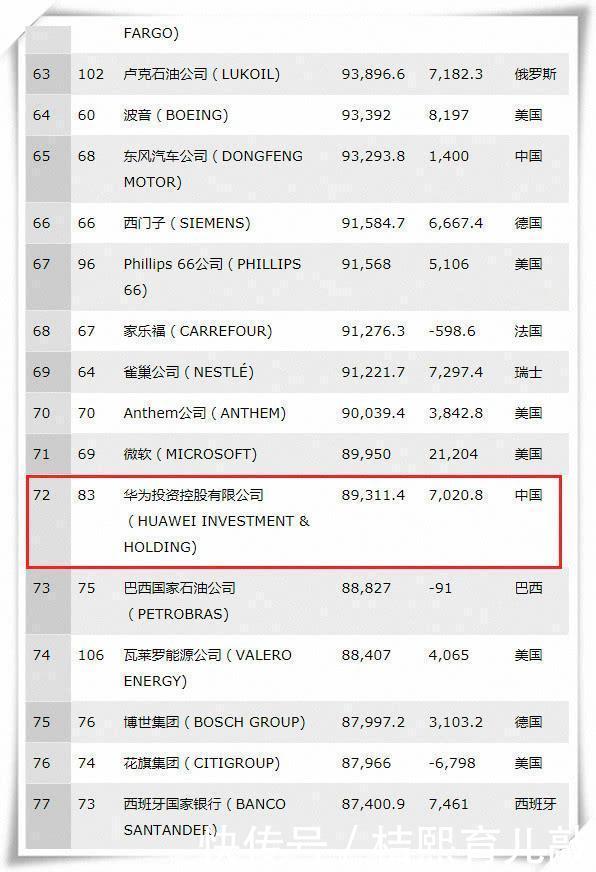Click the NESTLÉ company name cell
596x872 pixels.
click(x=188, y=371)
